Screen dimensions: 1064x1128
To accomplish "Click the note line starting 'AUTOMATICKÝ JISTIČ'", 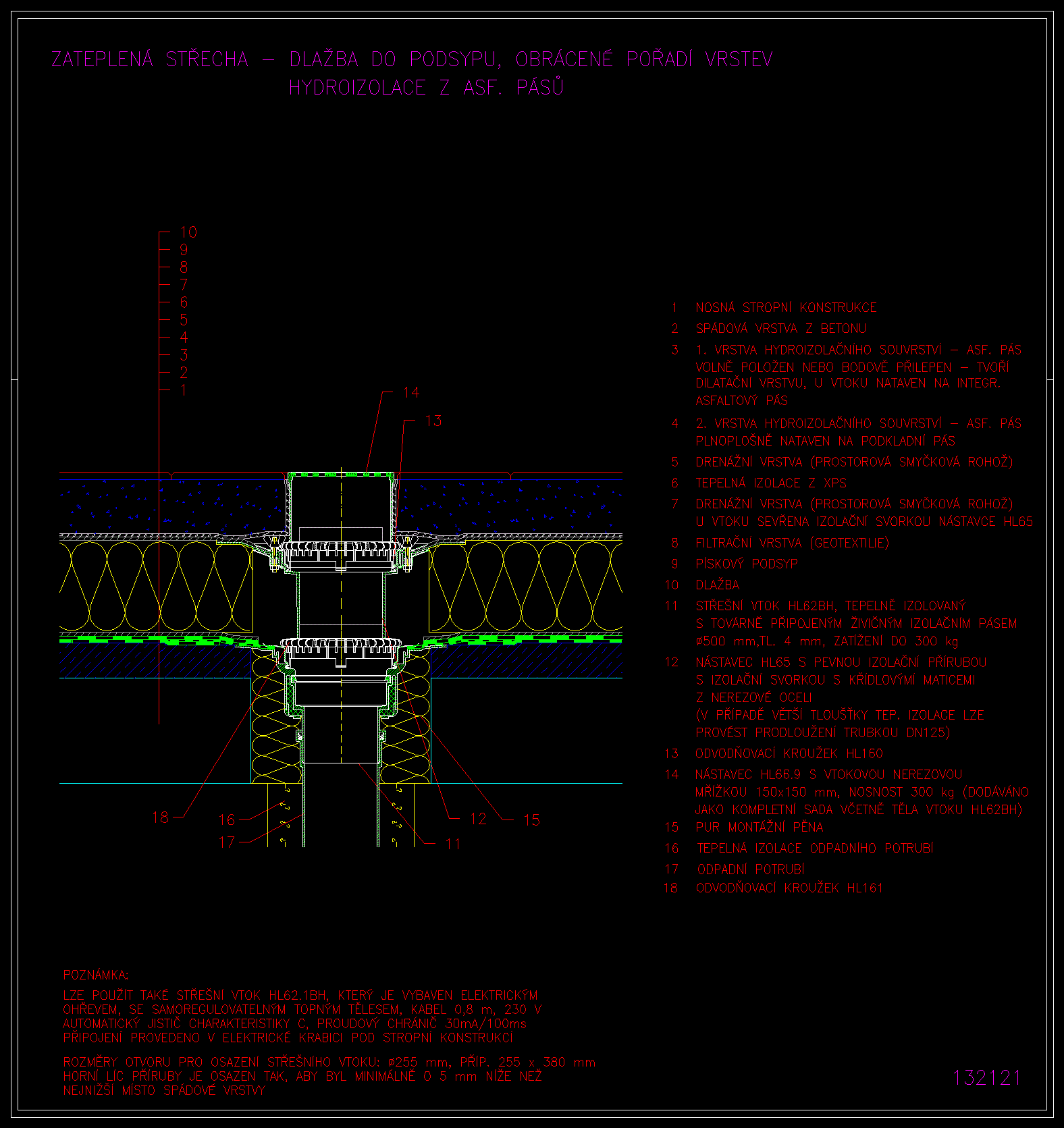I will pos(294,1024).
